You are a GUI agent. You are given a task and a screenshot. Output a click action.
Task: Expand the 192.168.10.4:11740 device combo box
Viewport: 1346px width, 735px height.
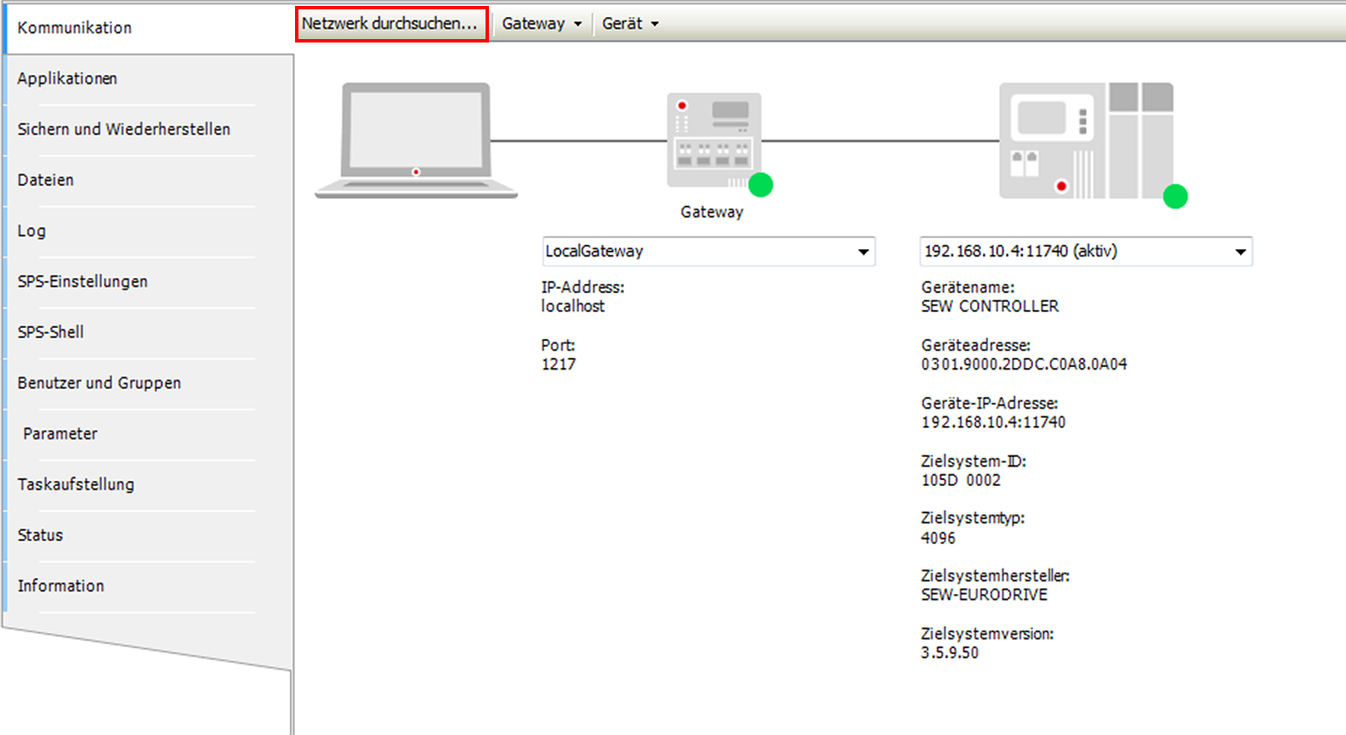point(1240,252)
